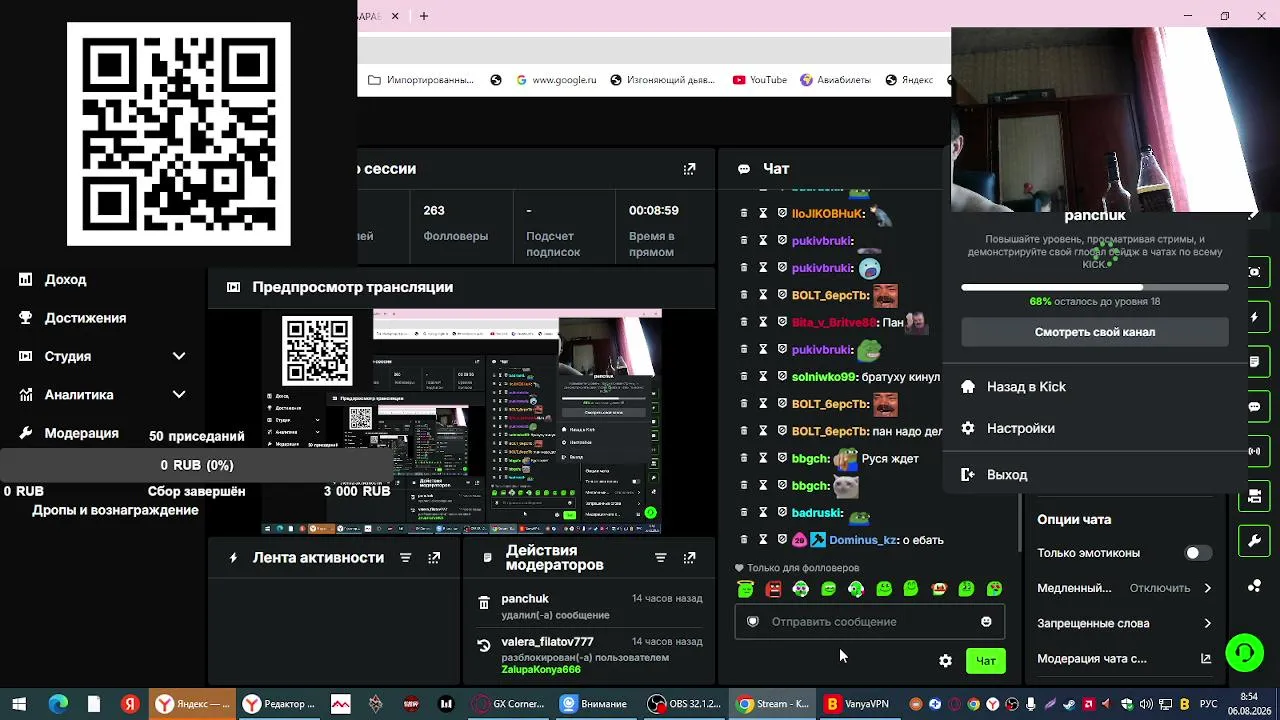Screen dimensions: 1280x720
Task: Click the wrench icon in the right sidebar
Action: pyautogui.click(x=1255, y=541)
